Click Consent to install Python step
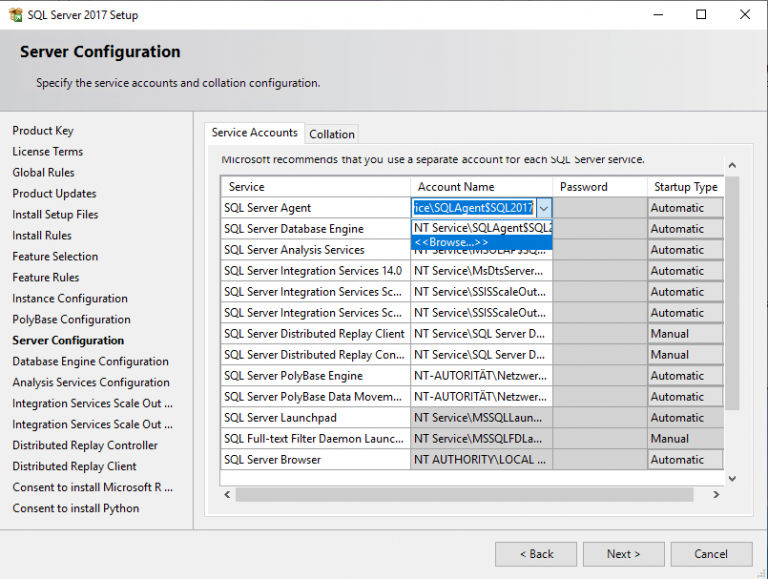This screenshot has height=579, width=768. coord(76,508)
